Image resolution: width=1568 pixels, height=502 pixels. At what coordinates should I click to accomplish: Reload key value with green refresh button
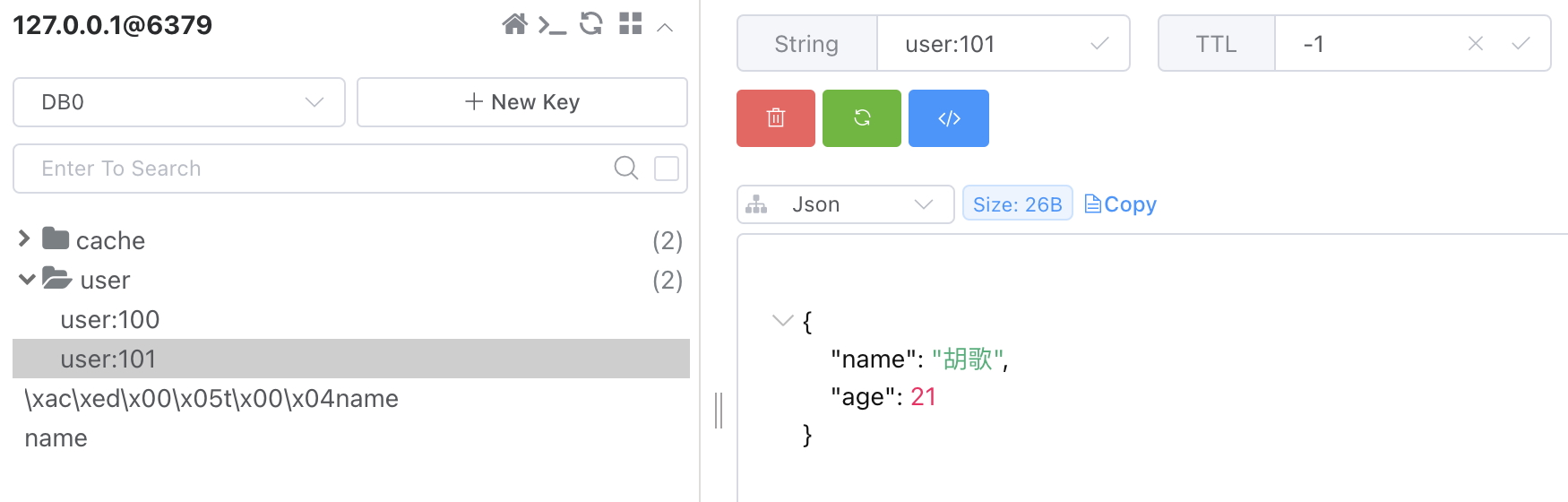pyautogui.click(x=862, y=118)
